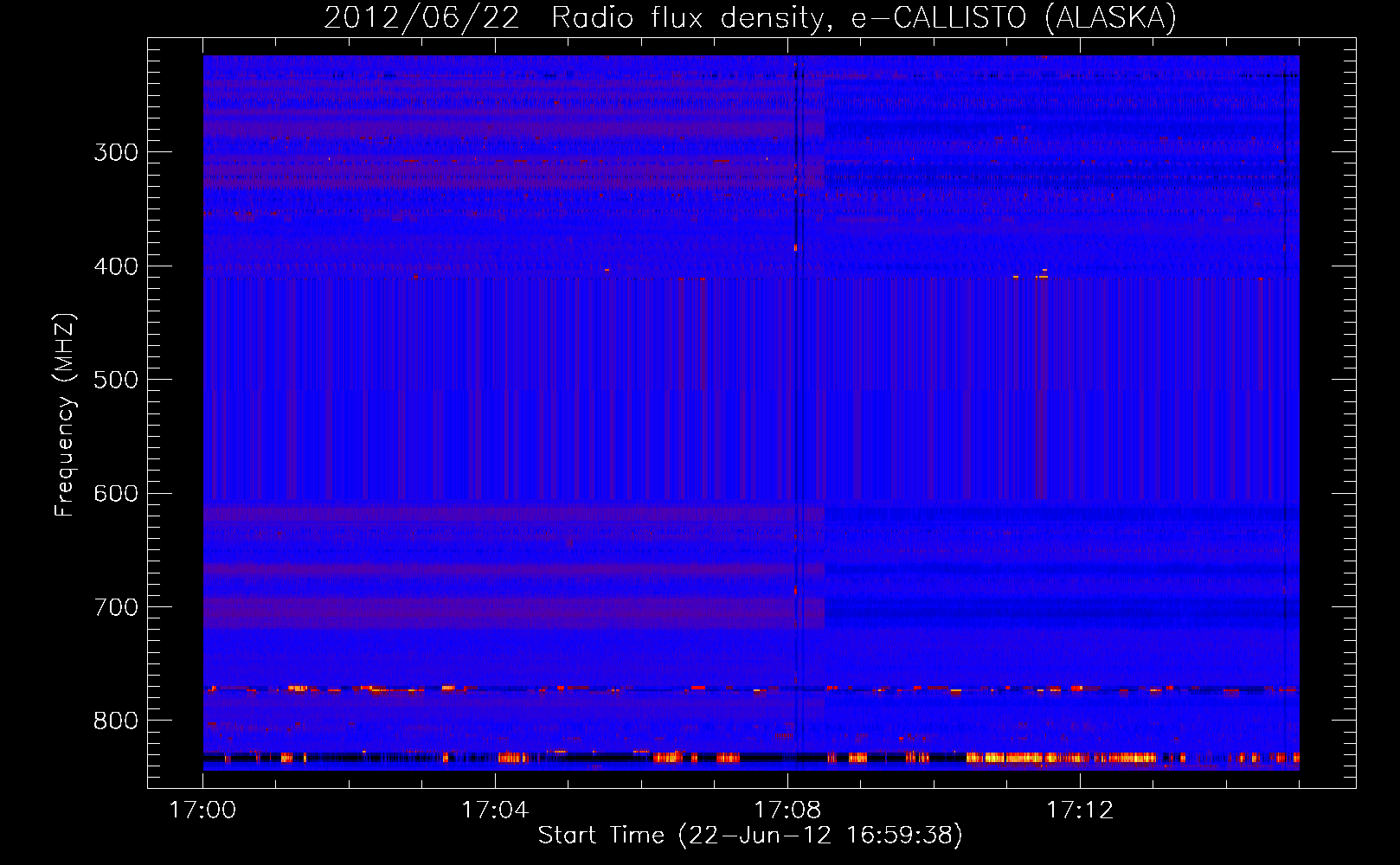
Task: Click the 17:12 time tick label
Action: coord(1080,811)
